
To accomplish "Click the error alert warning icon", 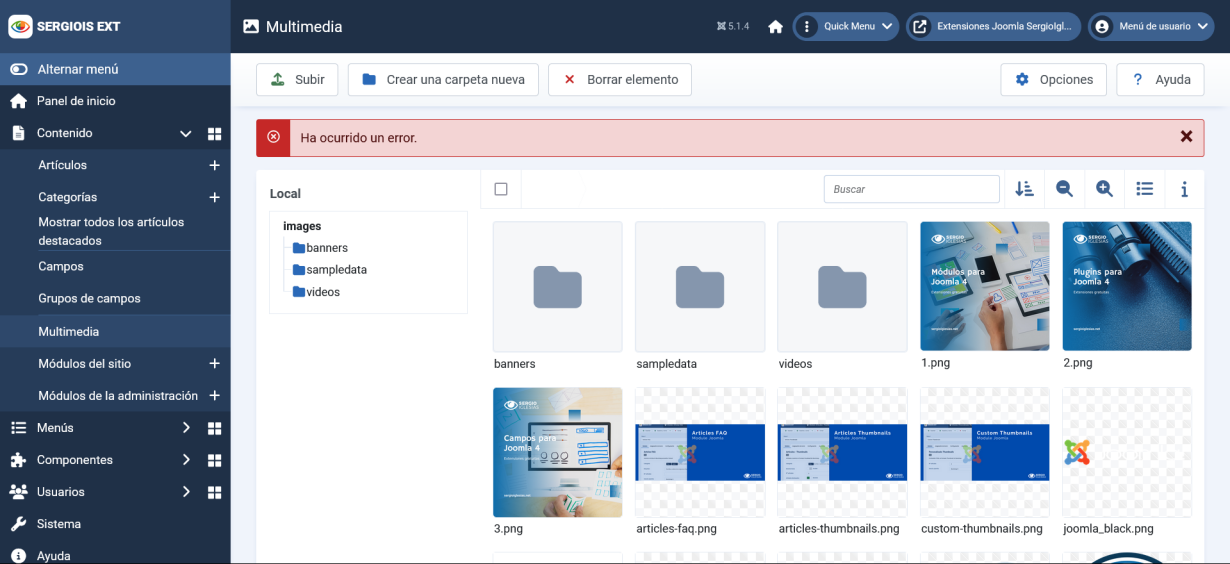I will [x=273, y=138].
